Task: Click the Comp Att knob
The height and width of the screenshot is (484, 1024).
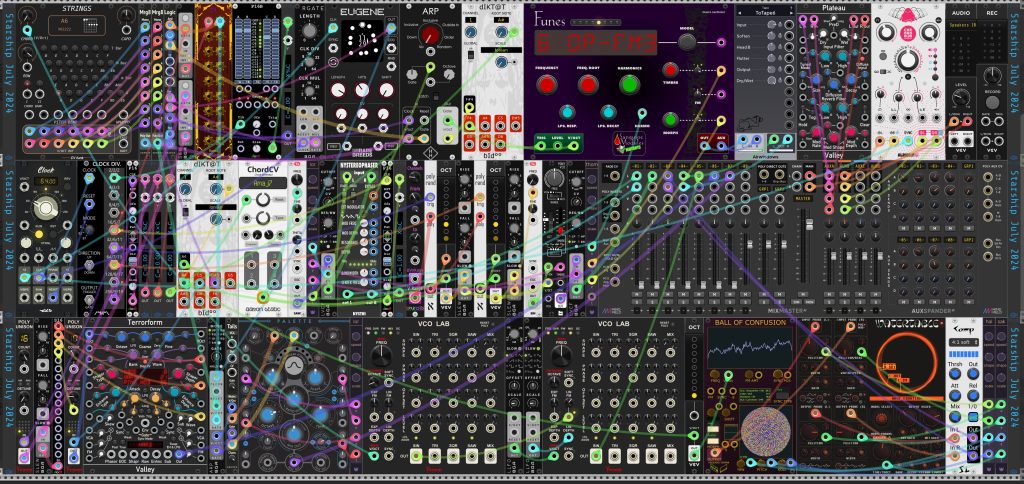Action: tap(955, 395)
